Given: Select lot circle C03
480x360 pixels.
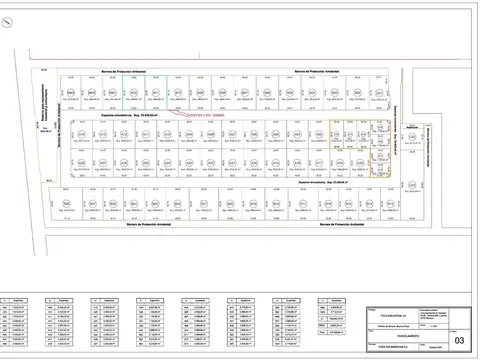Looking at the screenshot, I should tap(412, 185).
